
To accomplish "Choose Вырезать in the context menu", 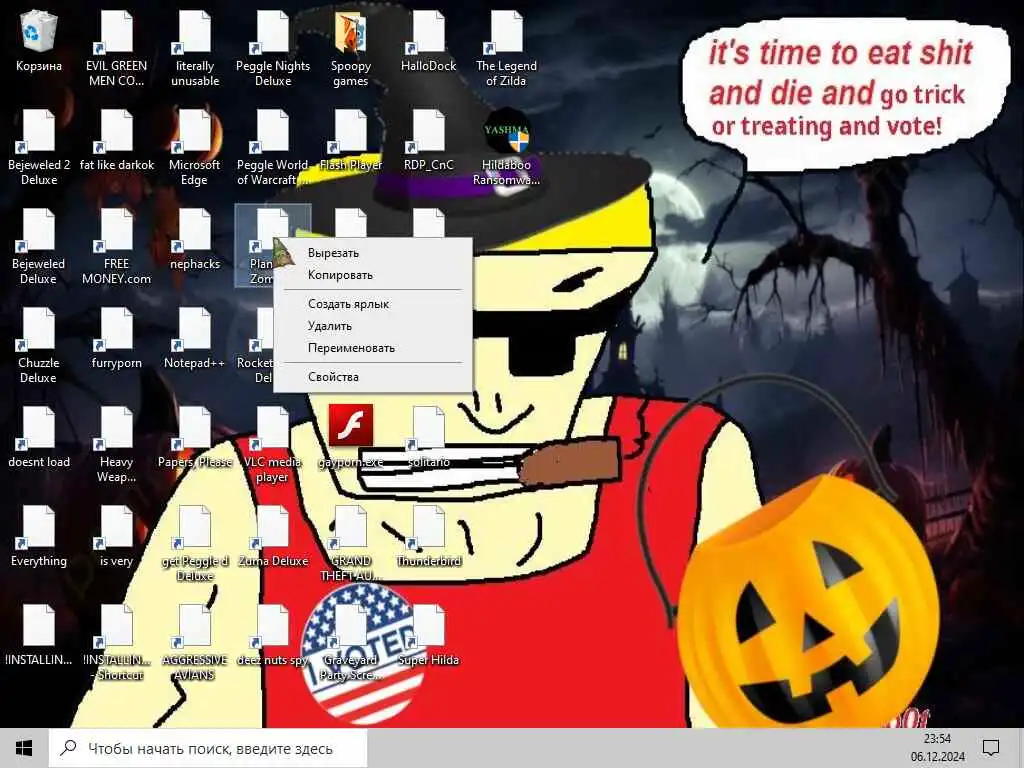I will pyautogui.click(x=373, y=253).
